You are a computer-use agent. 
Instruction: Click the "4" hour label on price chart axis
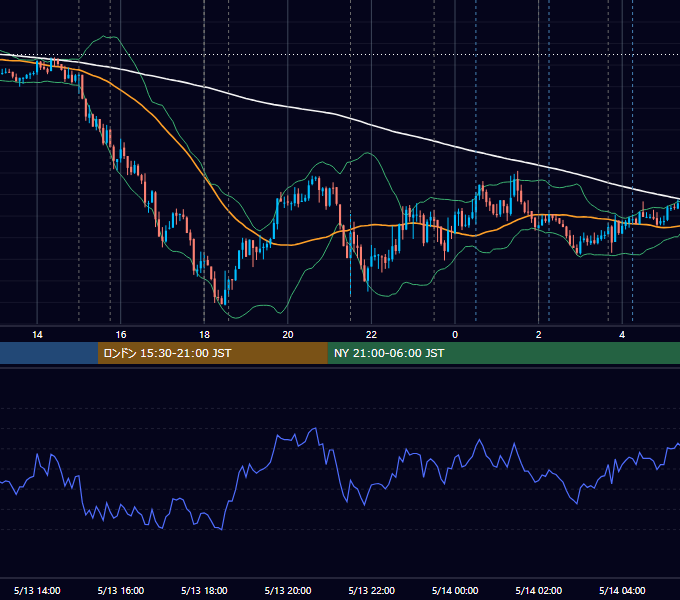(622, 335)
